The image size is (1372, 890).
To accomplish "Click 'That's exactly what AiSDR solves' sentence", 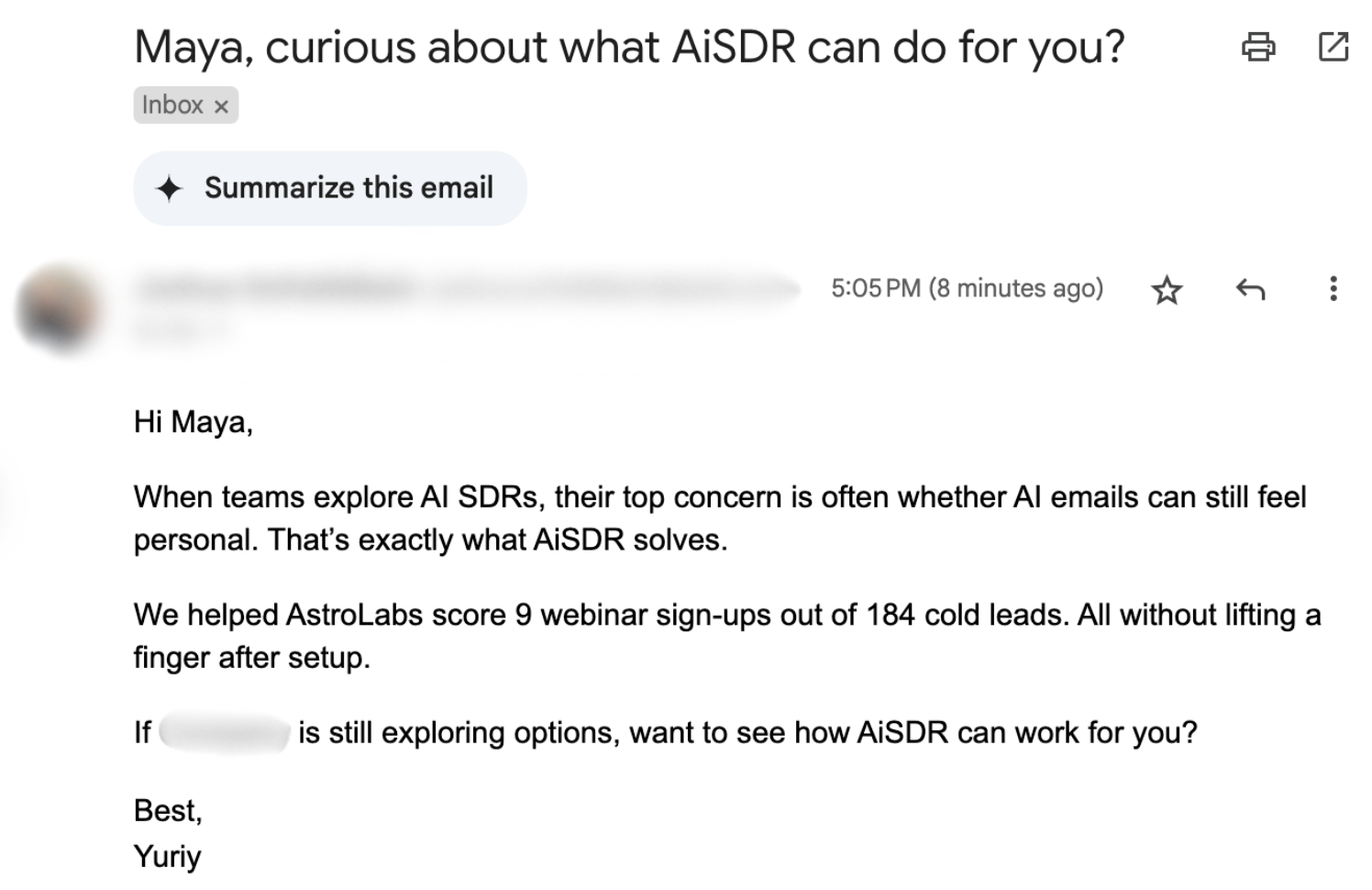I will [497, 540].
